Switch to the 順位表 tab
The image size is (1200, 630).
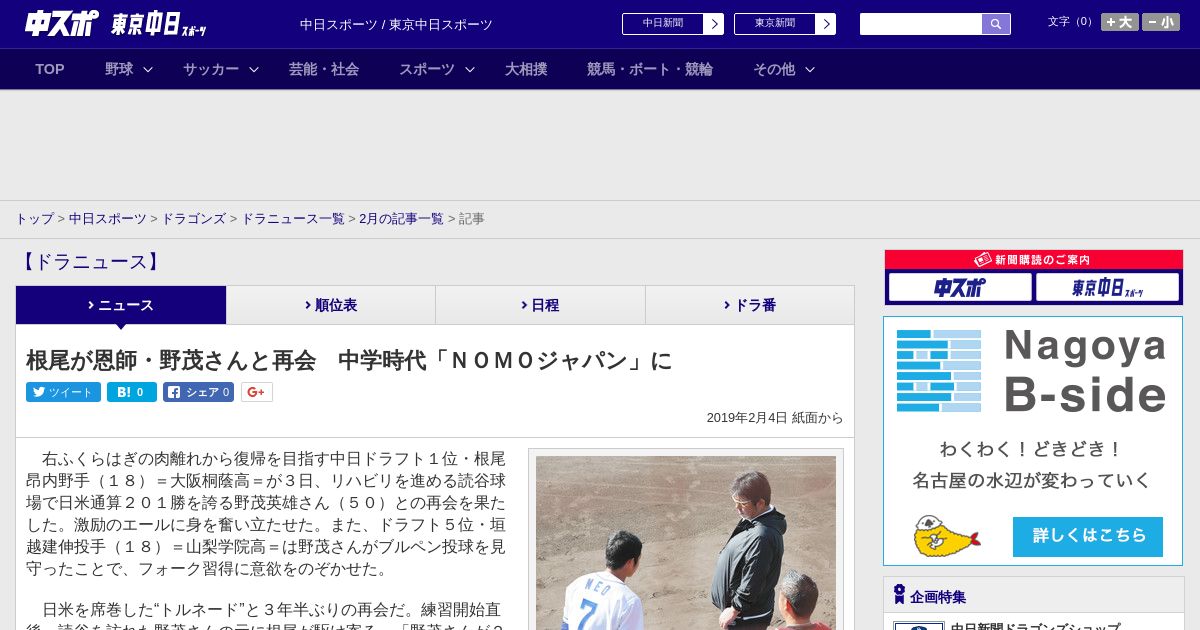pyautogui.click(x=331, y=305)
